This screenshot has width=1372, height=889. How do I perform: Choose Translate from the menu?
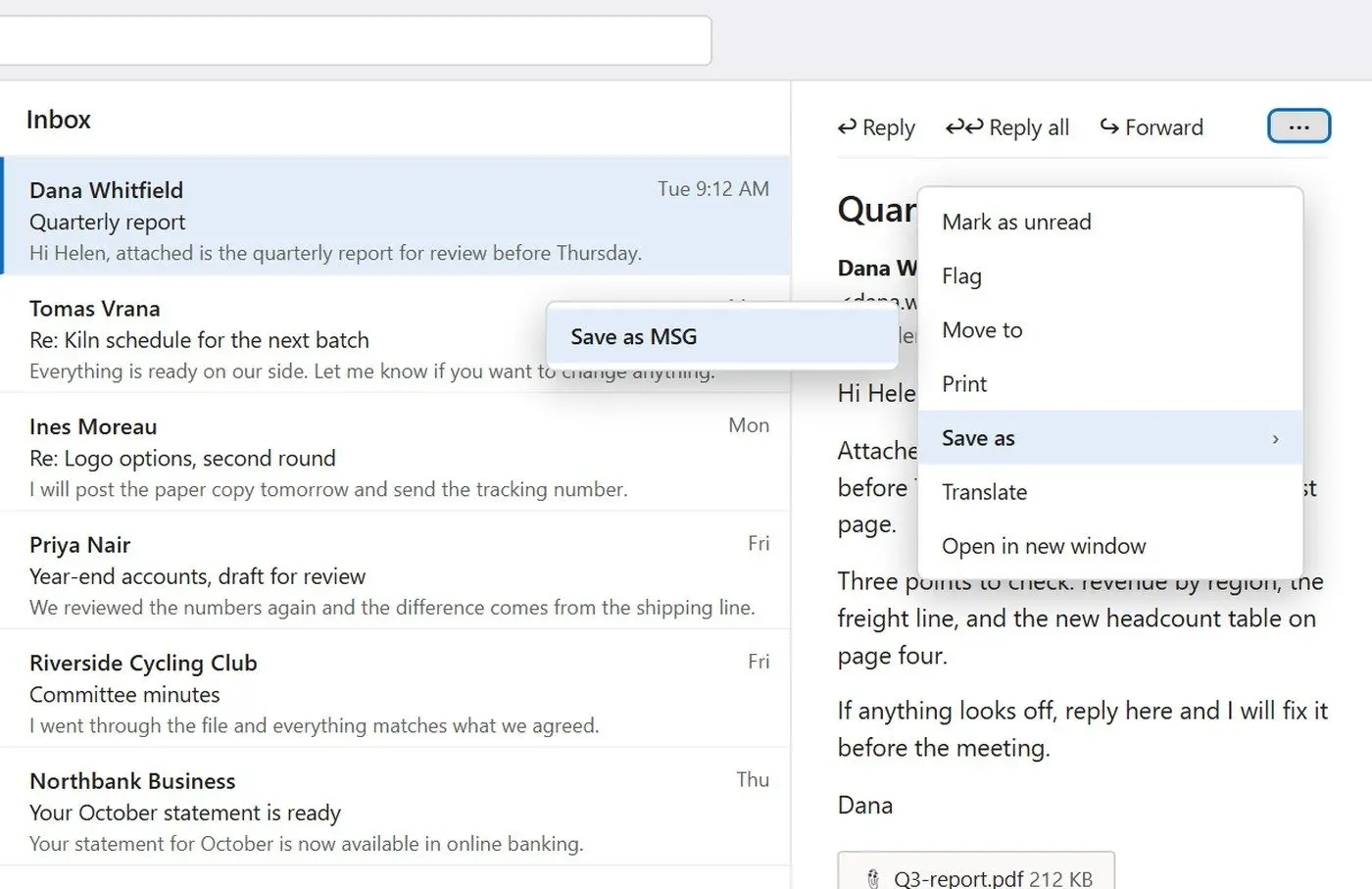[x=1110, y=492]
